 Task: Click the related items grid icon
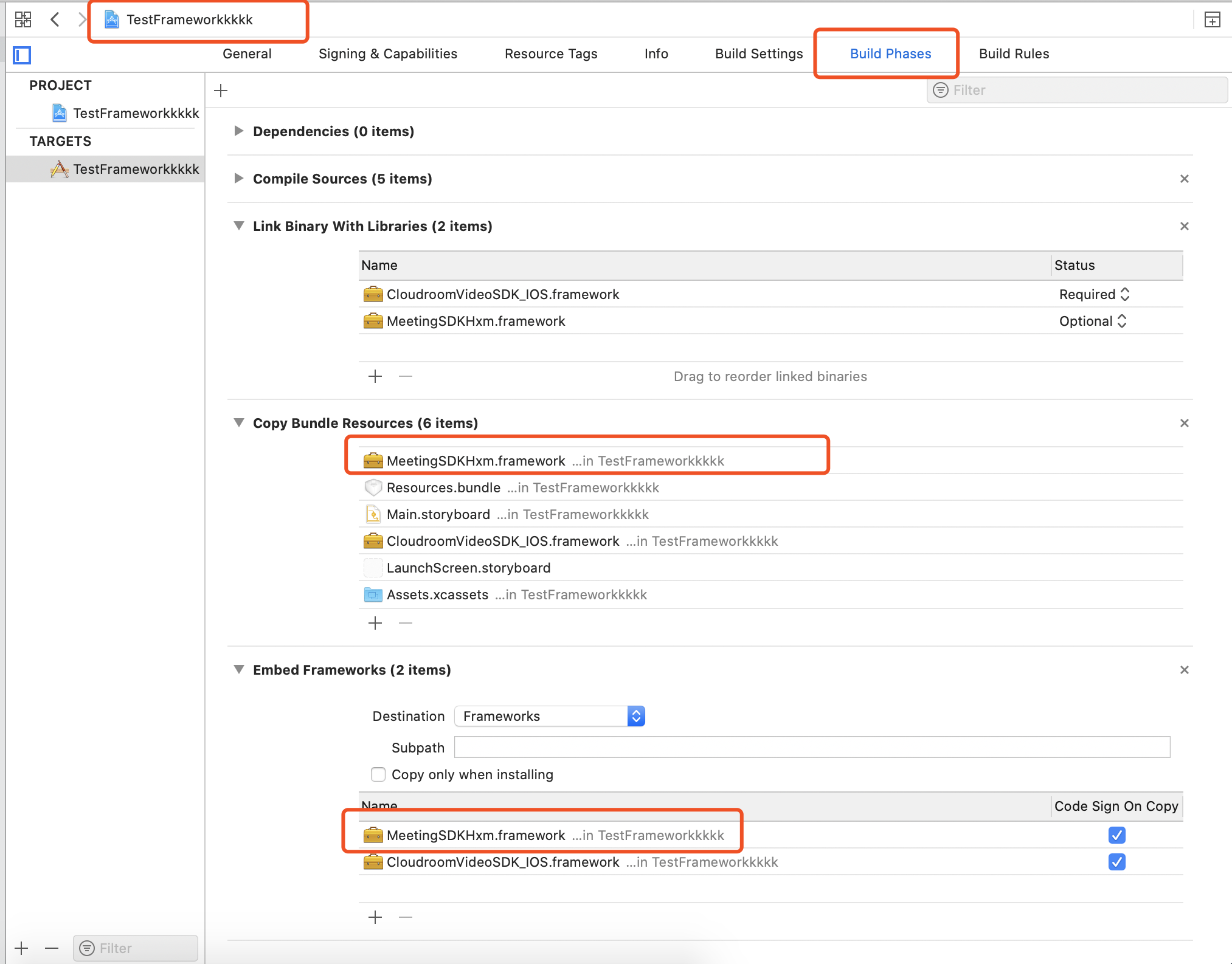[23, 19]
